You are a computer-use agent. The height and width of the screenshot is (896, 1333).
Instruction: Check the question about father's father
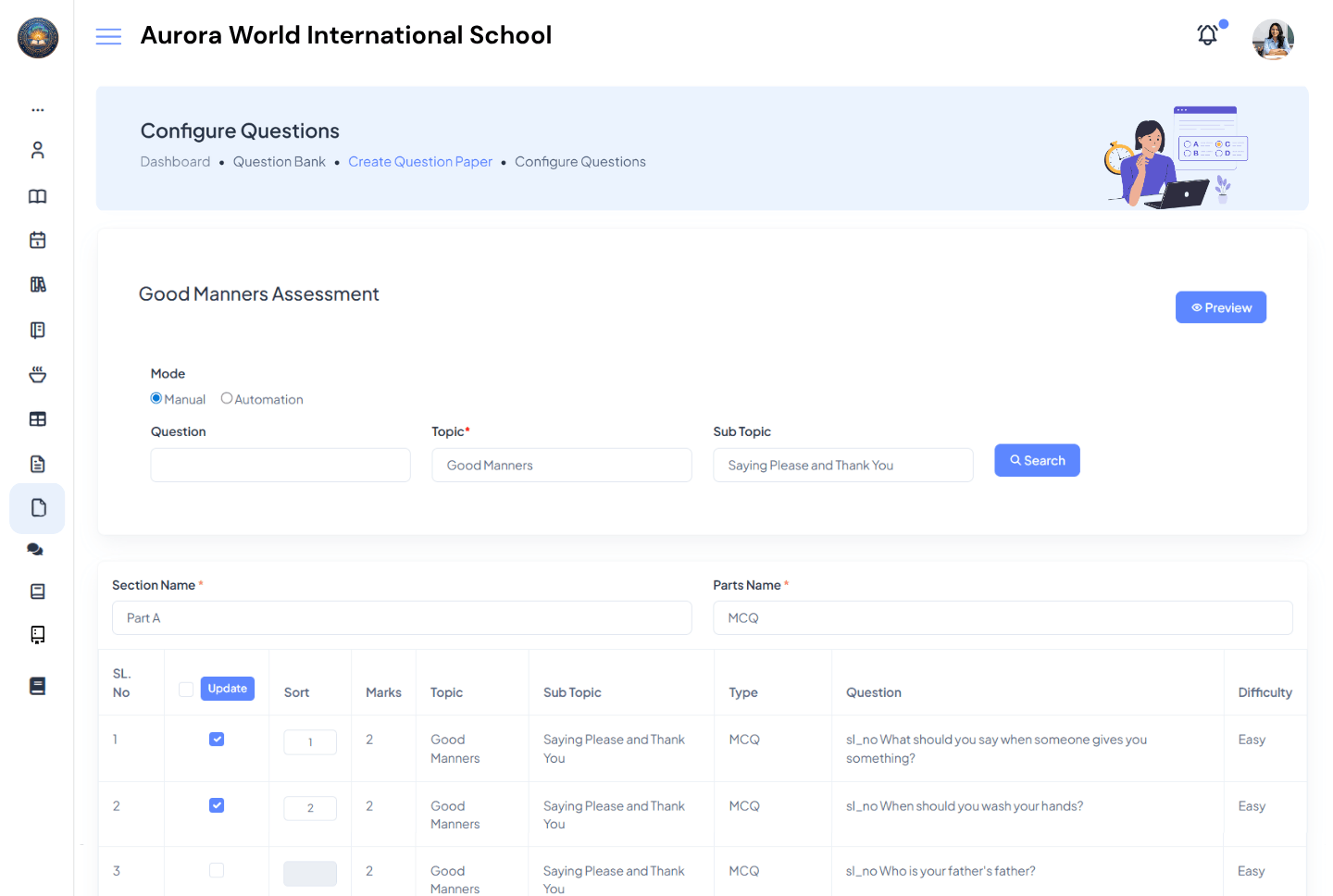(x=216, y=871)
